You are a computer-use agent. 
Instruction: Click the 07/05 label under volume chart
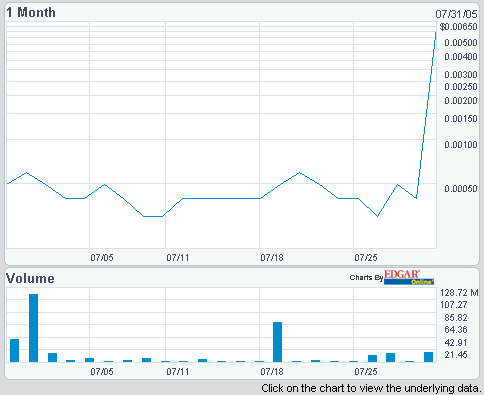pos(102,371)
